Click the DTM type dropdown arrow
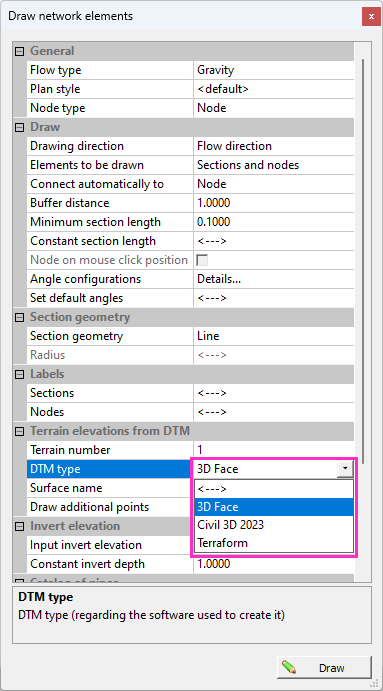The width and height of the screenshot is (383, 691). pyautogui.click(x=346, y=469)
